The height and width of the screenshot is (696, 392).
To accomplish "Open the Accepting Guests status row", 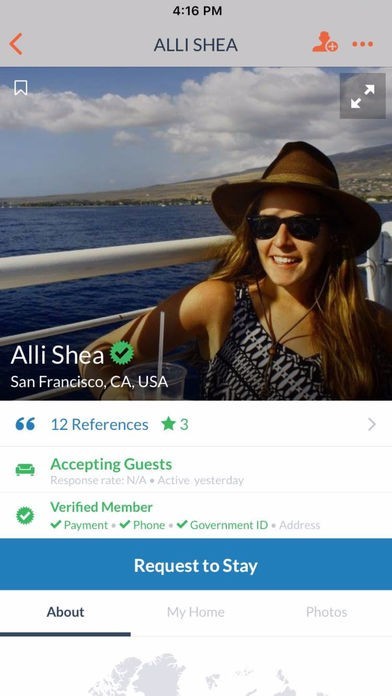I will (196, 470).
